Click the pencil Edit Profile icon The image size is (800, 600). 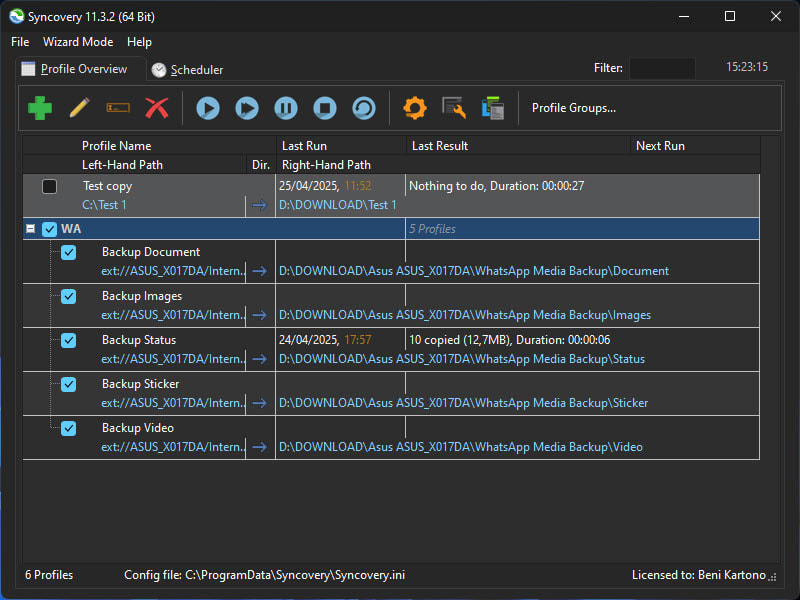[79, 108]
